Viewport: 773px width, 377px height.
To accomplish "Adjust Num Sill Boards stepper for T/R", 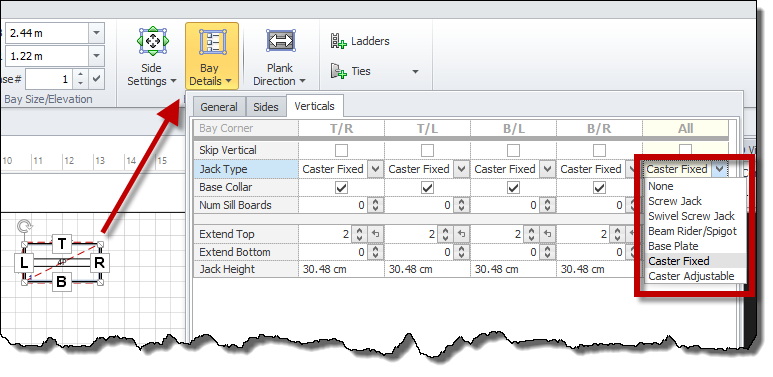I will pos(375,205).
